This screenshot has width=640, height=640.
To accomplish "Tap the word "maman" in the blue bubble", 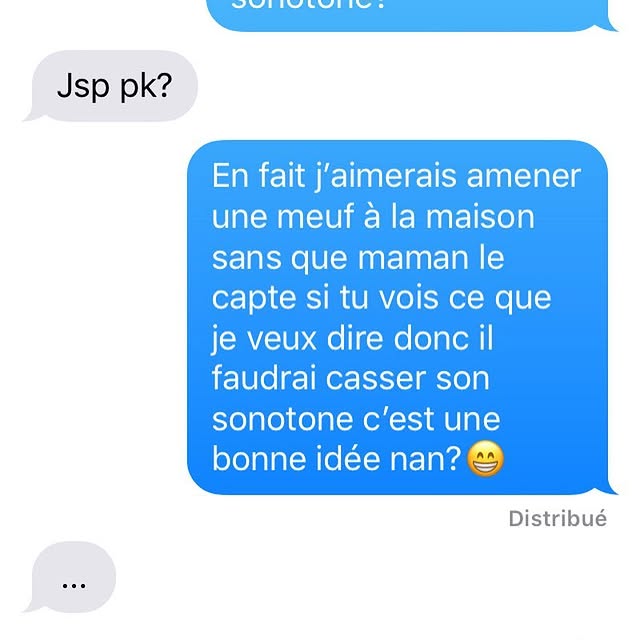I will (413, 258).
